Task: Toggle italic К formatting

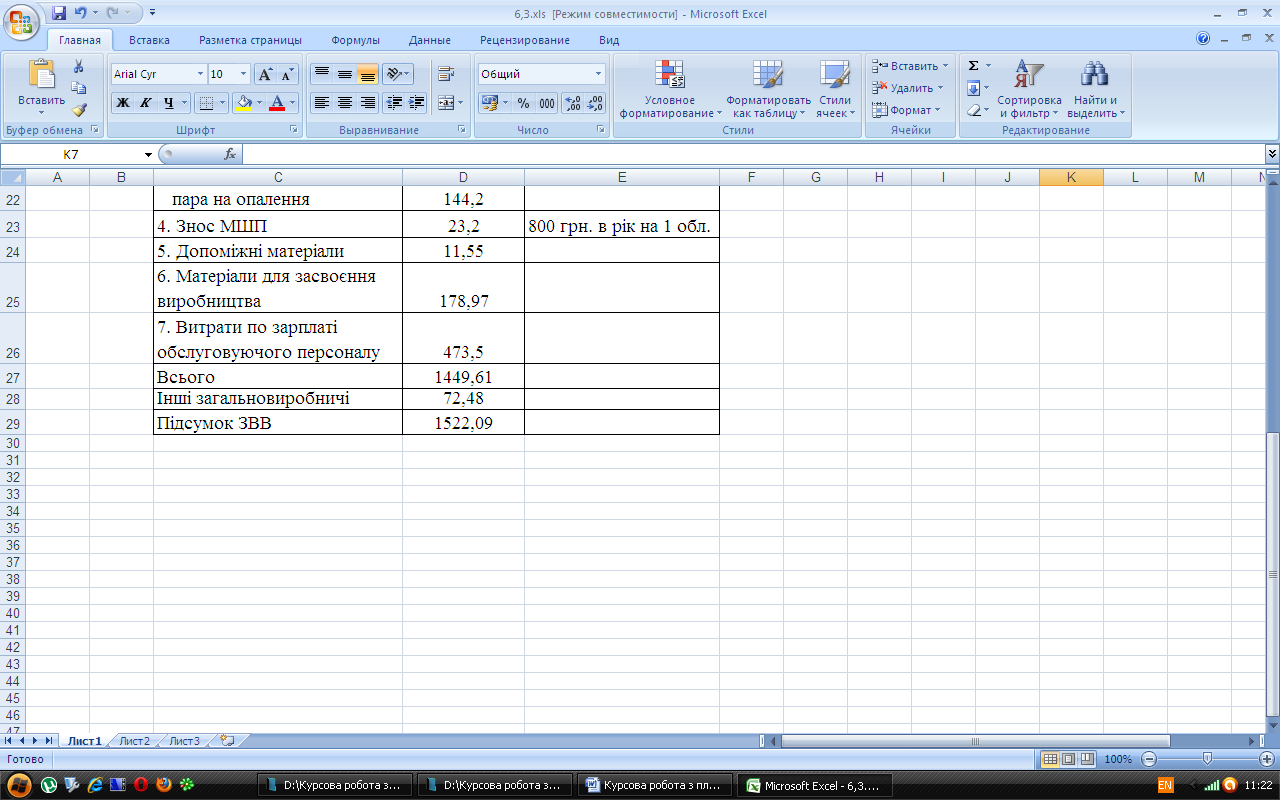Action: tap(145, 102)
